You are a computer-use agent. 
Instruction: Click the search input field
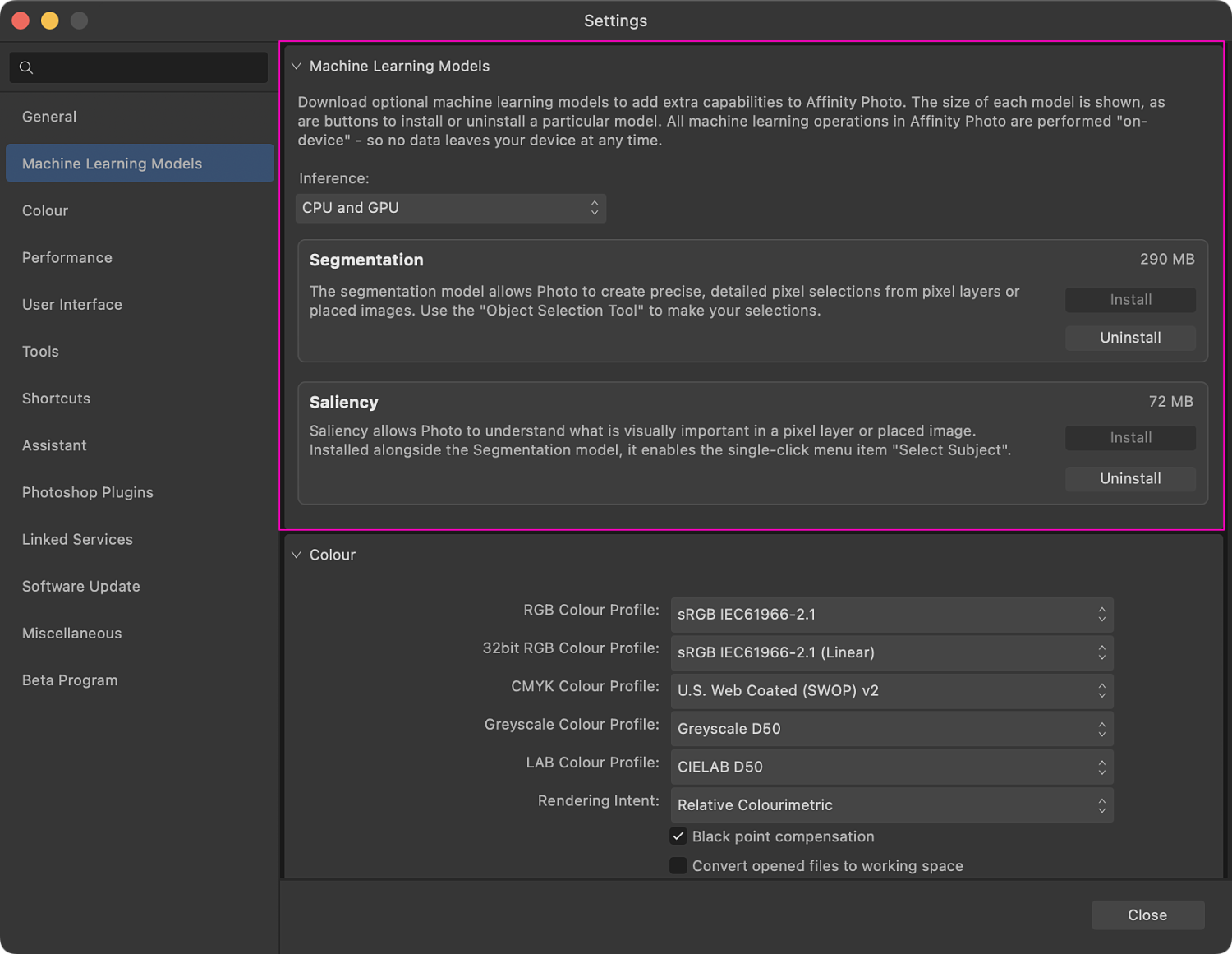[140, 67]
